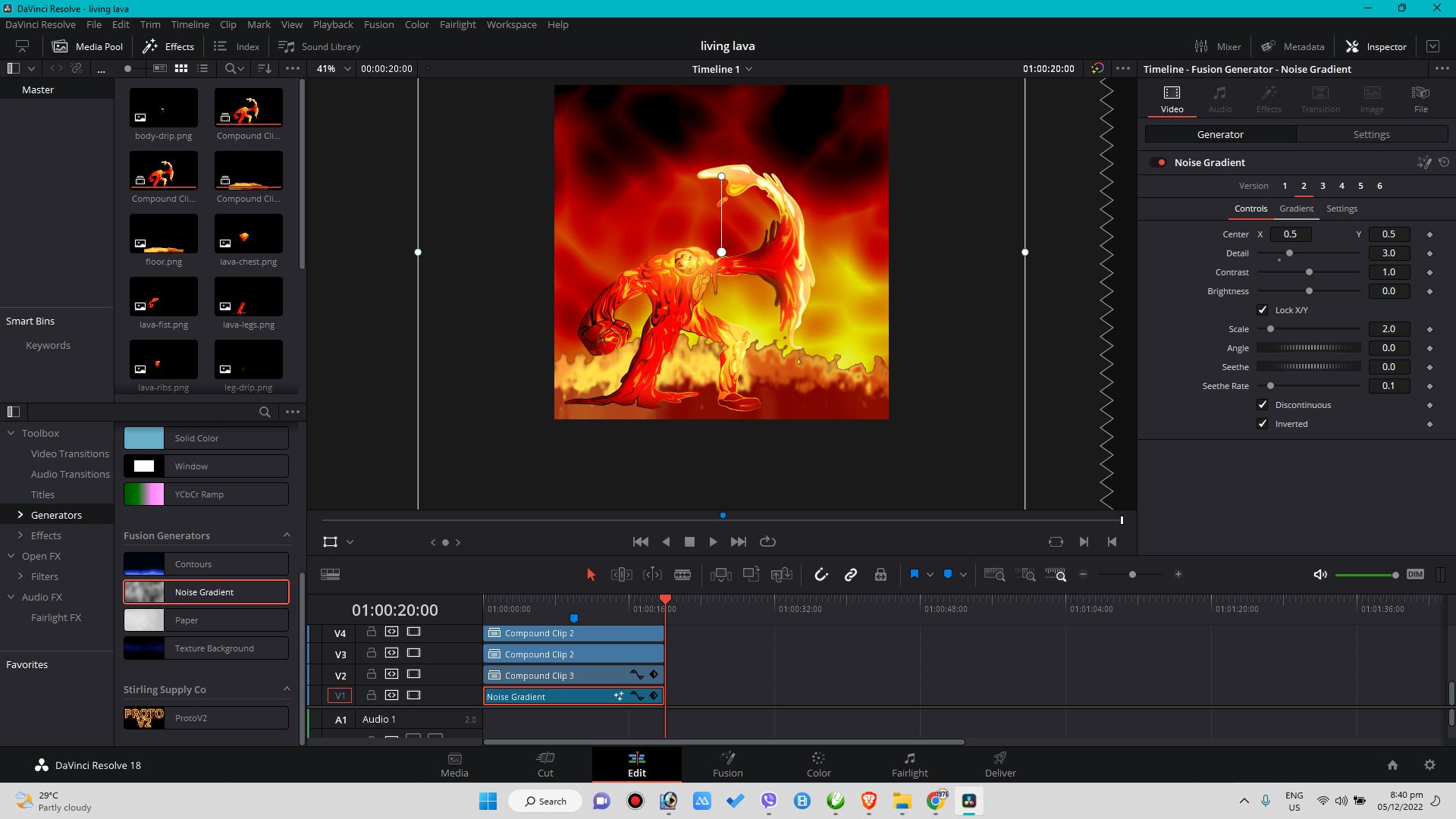The width and height of the screenshot is (1456, 819).
Task: Click the Overwrite Clip icon
Action: (x=752, y=575)
